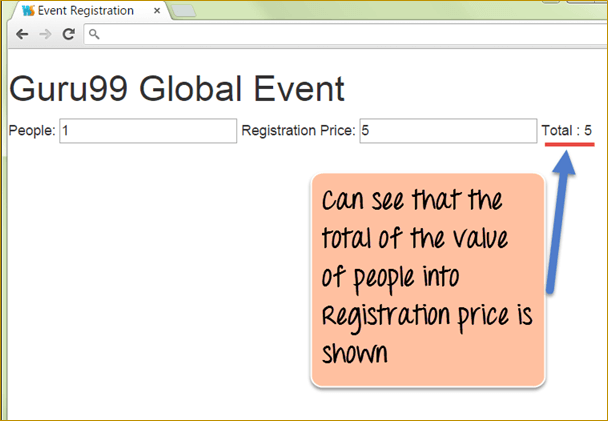
Task: Open a new browser tab
Action: click(185, 11)
